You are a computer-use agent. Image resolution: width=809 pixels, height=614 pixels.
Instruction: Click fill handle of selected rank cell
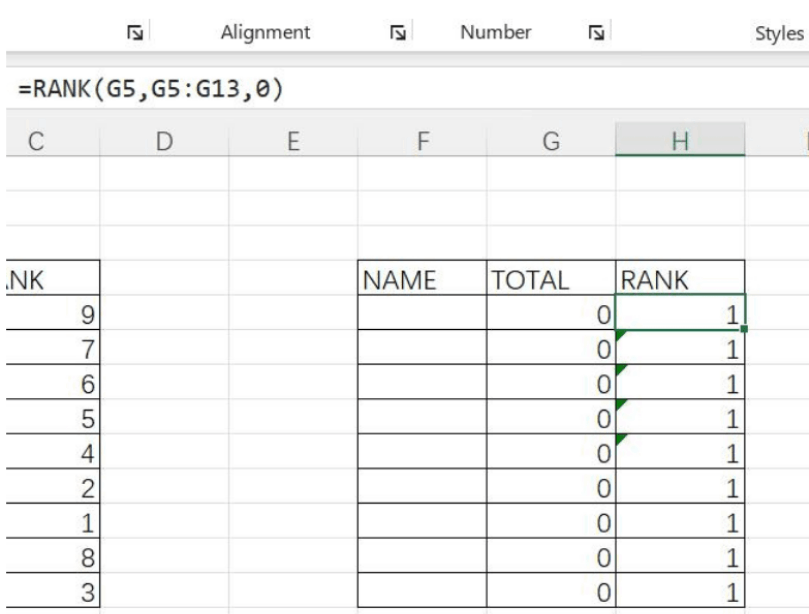pos(744,329)
